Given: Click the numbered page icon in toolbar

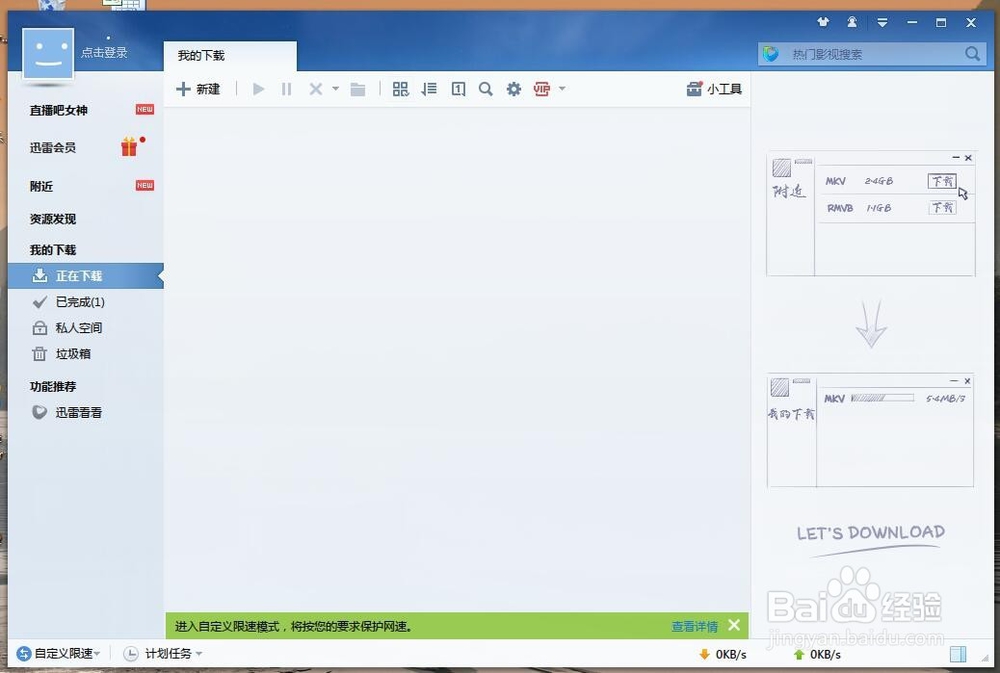Looking at the screenshot, I should click(x=458, y=89).
